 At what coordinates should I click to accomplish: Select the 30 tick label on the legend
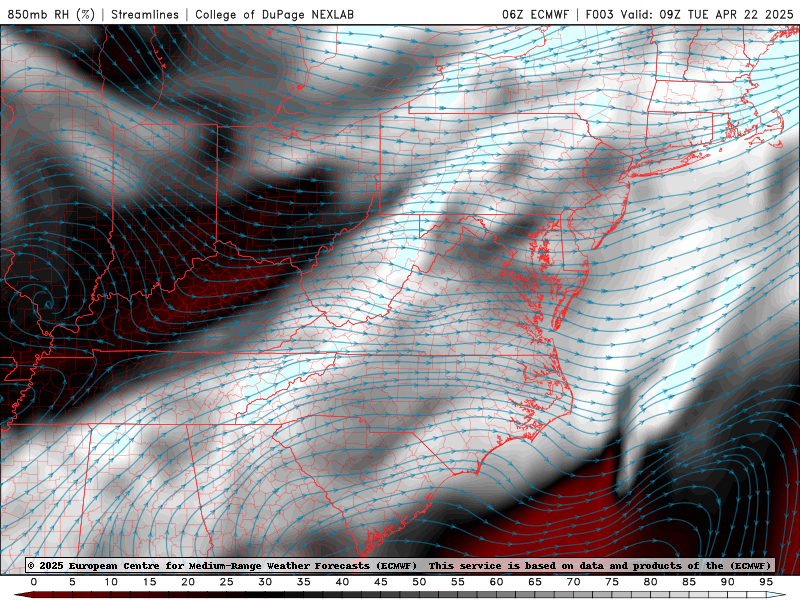pyautogui.click(x=265, y=582)
